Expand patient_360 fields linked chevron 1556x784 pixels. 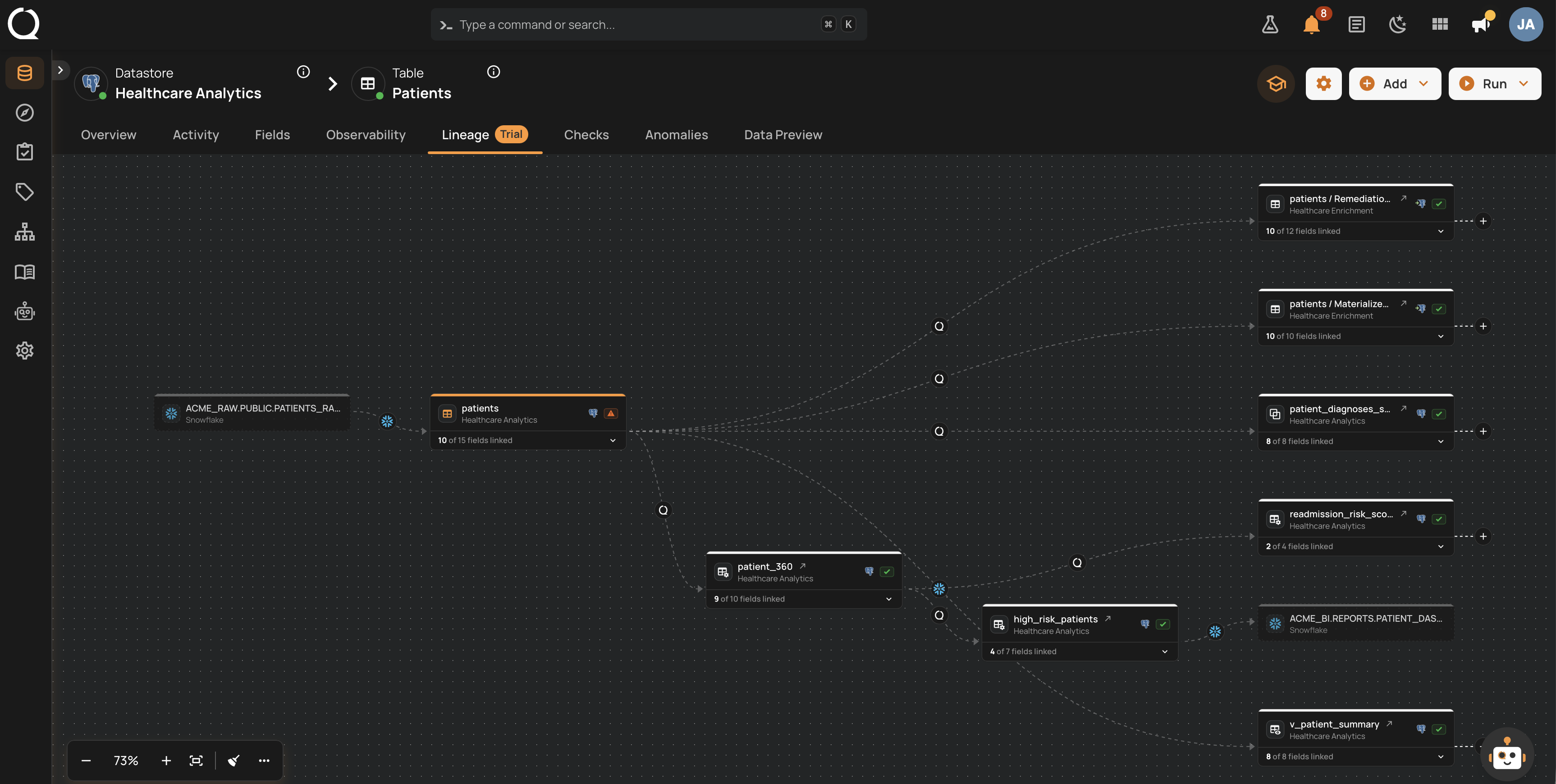click(x=888, y=599)
